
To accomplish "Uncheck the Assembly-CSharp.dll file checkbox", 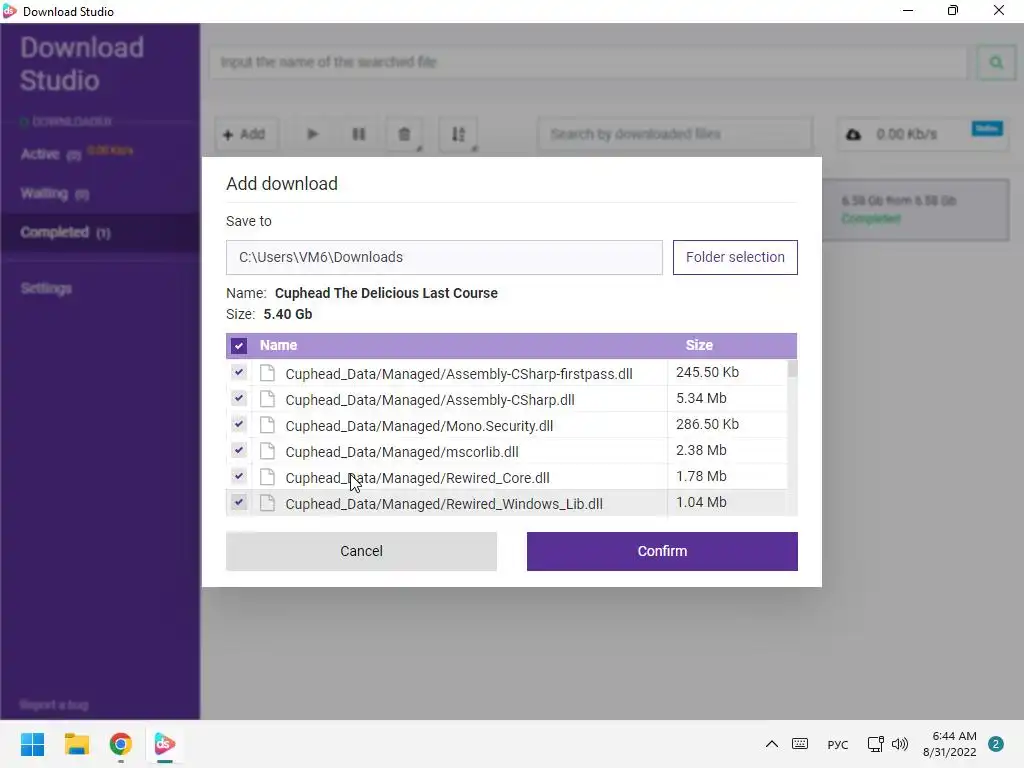I will pyautogui.click(x=239, y=398).
